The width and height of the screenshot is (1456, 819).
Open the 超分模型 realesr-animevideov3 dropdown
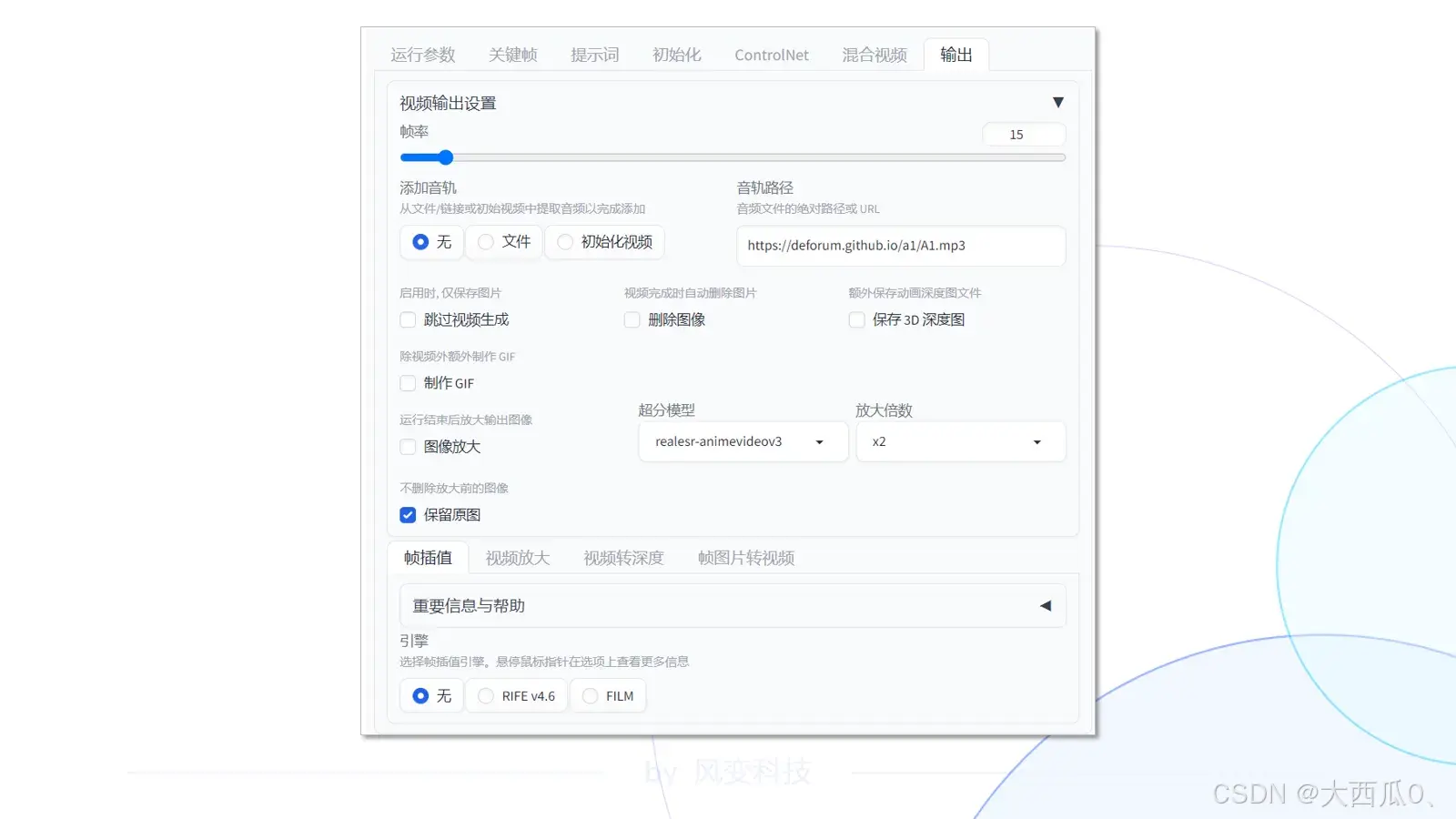click(743, 441)
